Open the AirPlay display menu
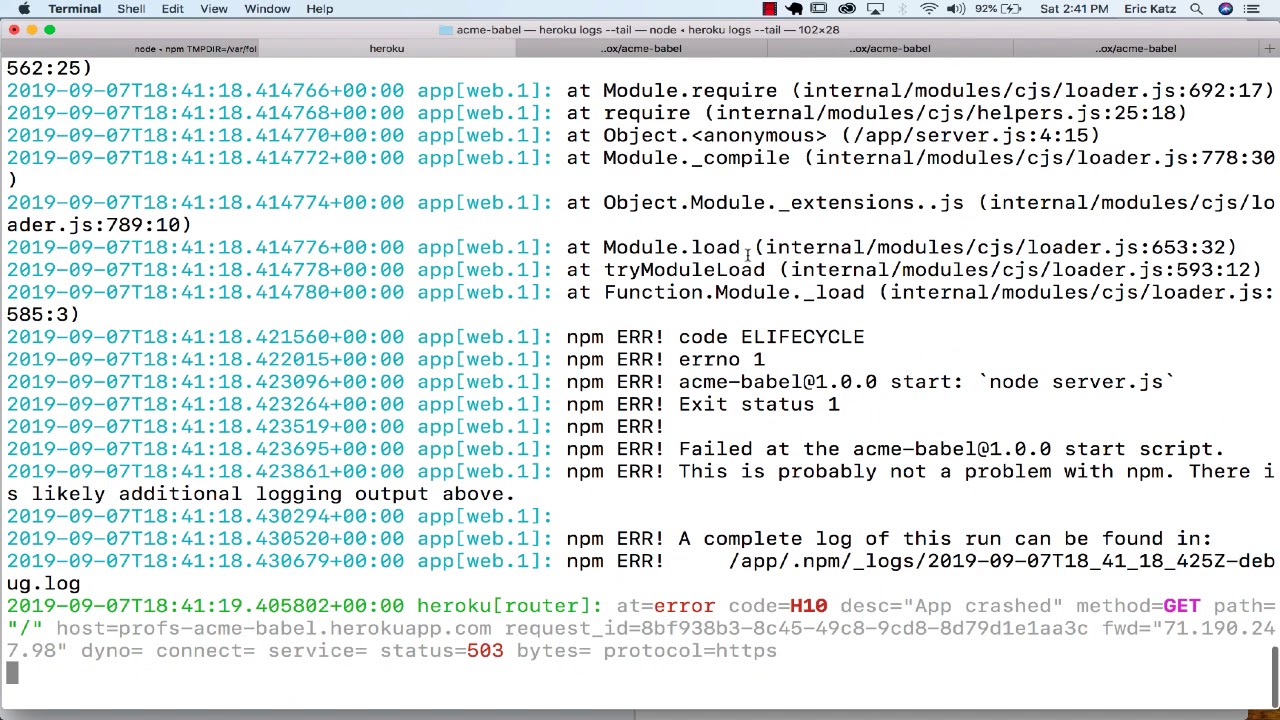This screenshot has width=1280, height=720. point(875,9)
